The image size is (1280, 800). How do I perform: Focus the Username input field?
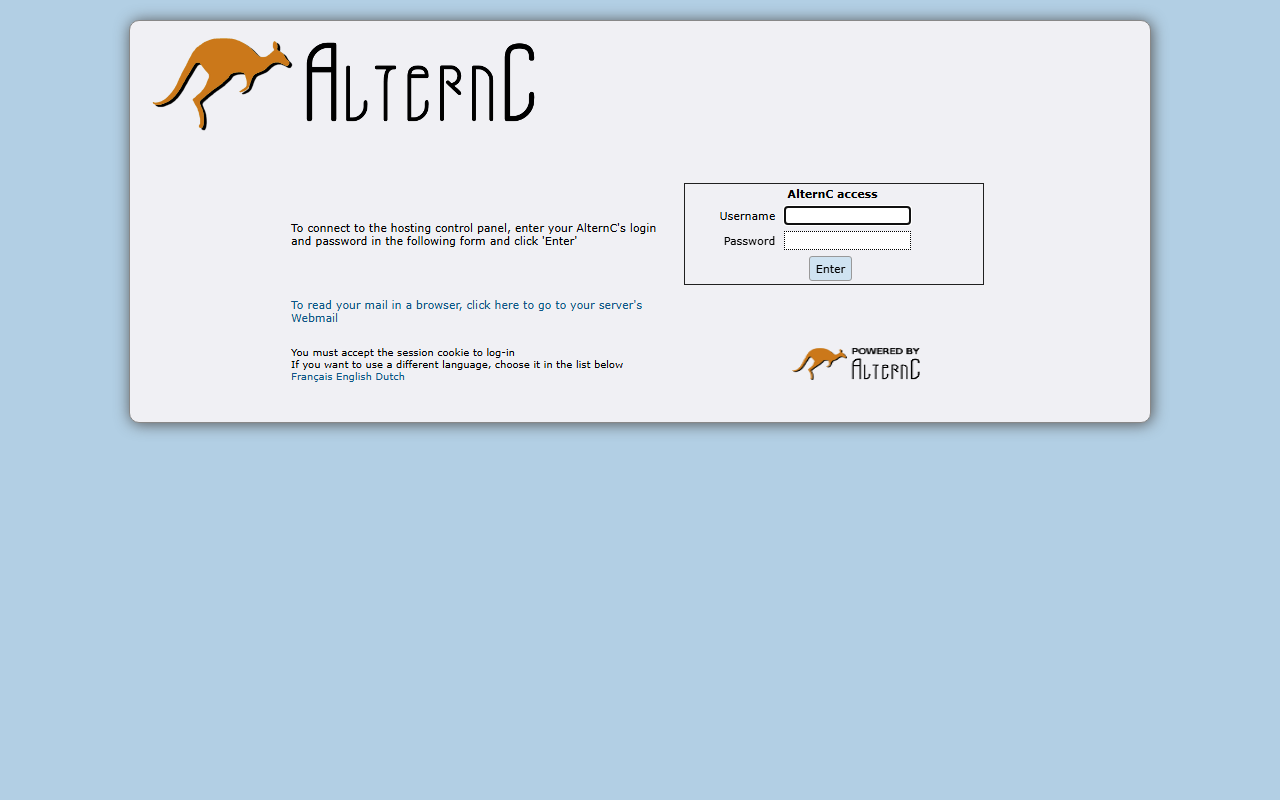pos(847,216)
